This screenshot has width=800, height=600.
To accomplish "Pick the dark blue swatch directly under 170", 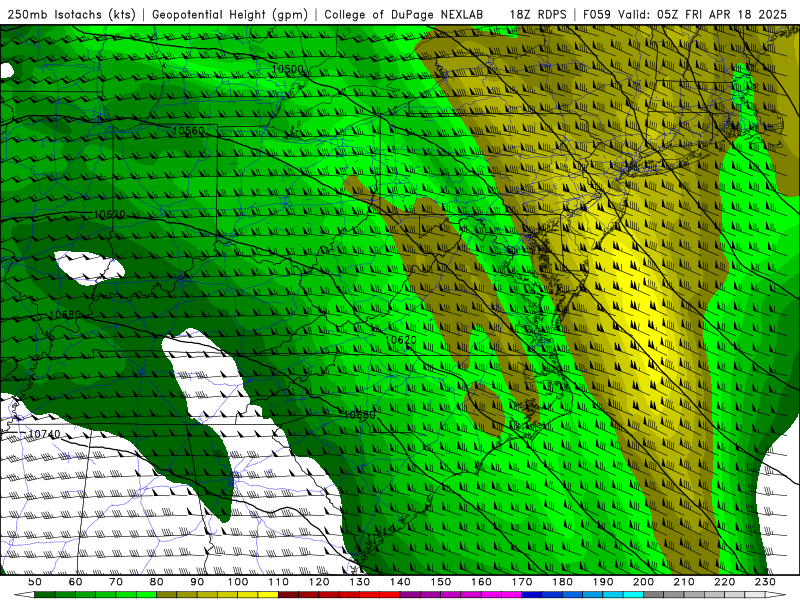I will click(x=532, y=595).
